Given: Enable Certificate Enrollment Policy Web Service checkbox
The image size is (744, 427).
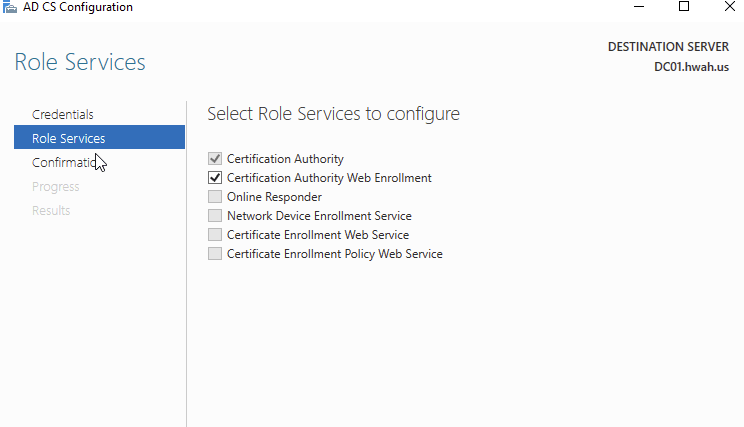Looking at the screenshot, I should (x=215, y=254).
